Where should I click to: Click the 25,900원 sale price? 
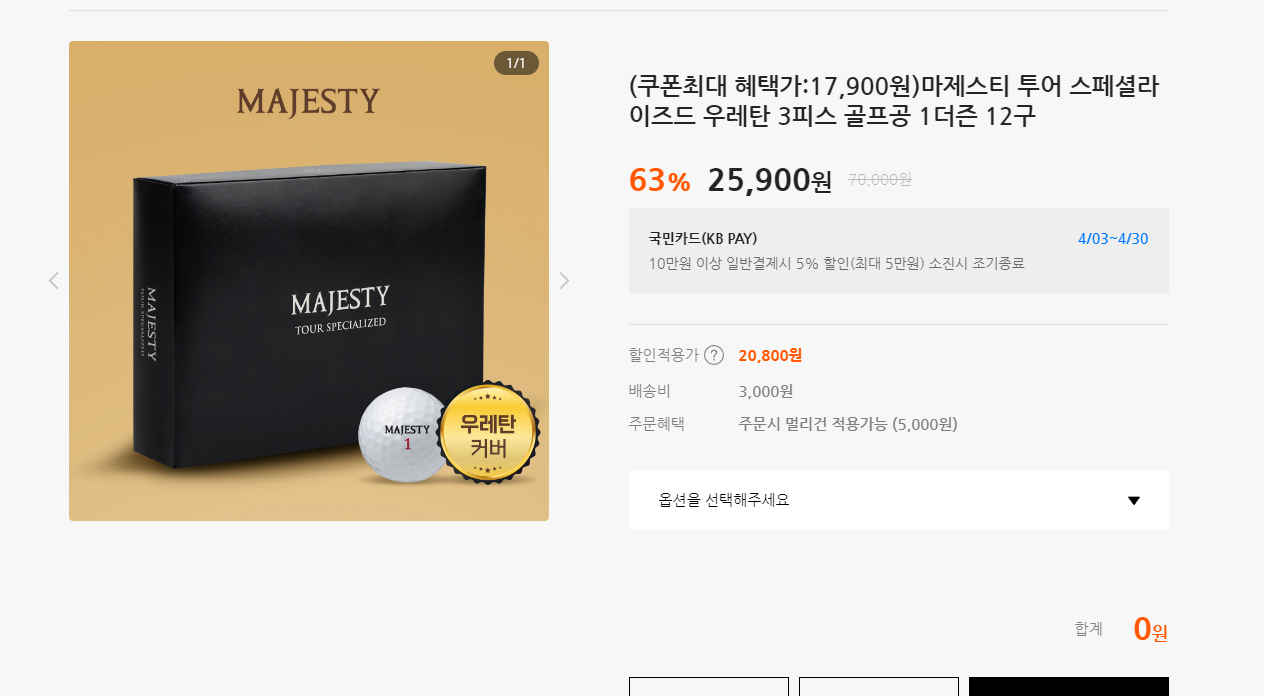[770, 180]
